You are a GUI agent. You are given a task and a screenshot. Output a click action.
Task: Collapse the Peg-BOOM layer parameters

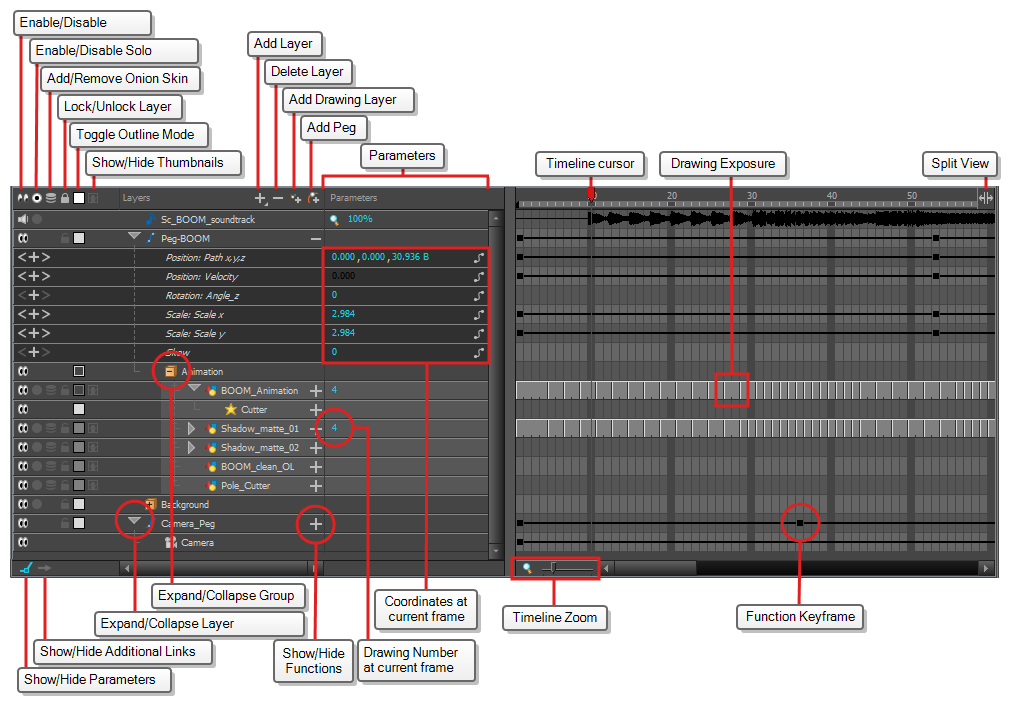click(133, 238)
